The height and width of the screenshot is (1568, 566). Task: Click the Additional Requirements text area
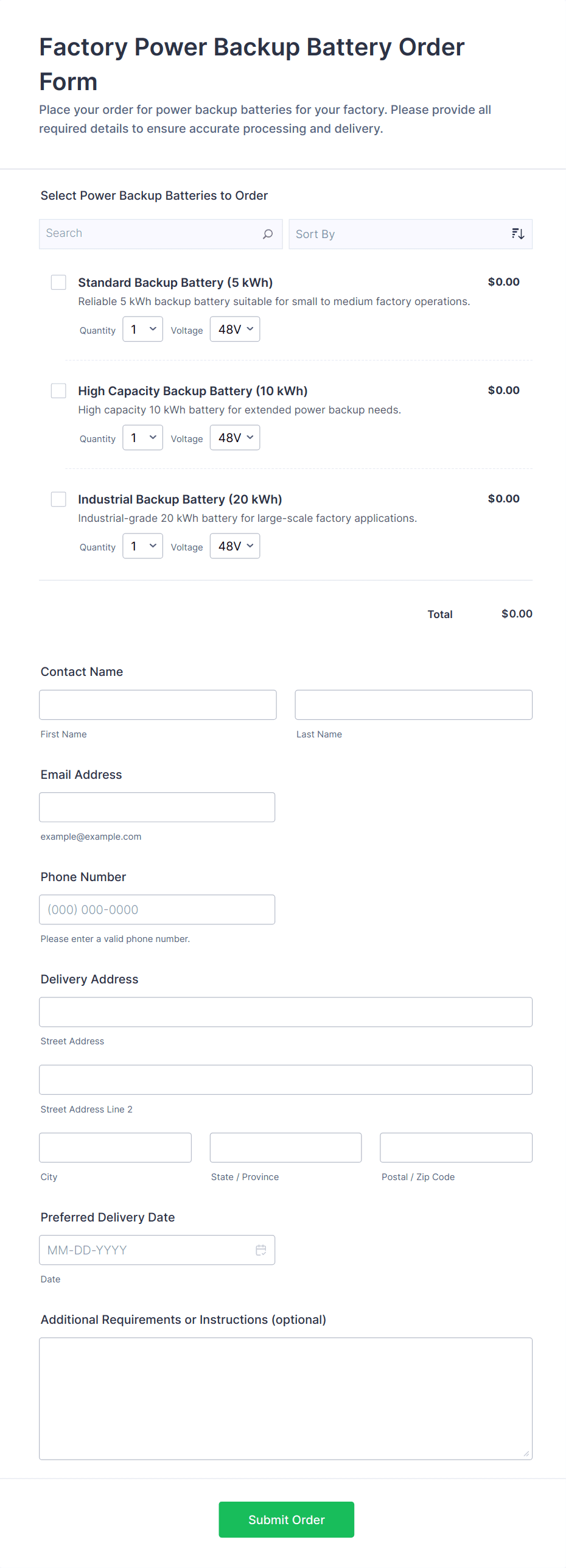286,1399
